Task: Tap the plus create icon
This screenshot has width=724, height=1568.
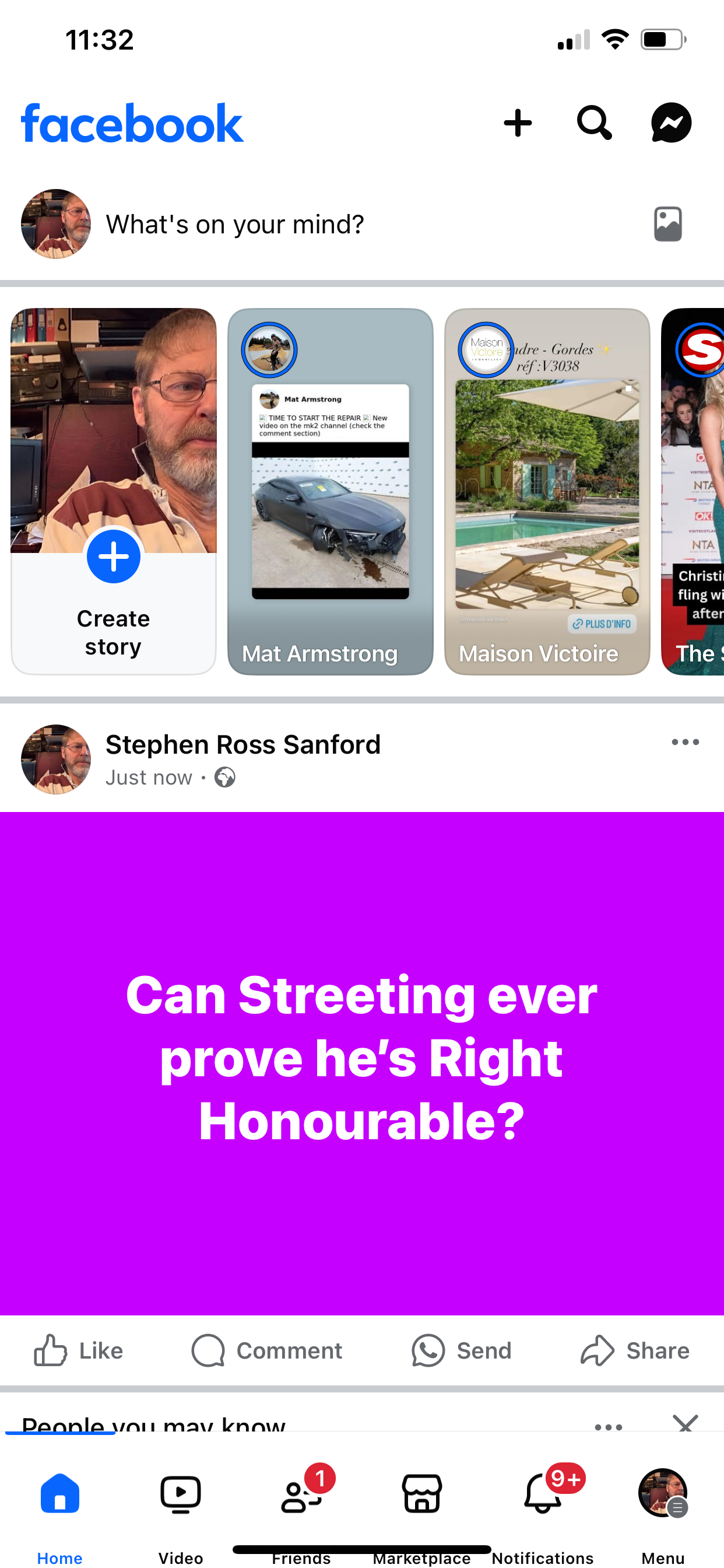Action: (x=518, y=123)
